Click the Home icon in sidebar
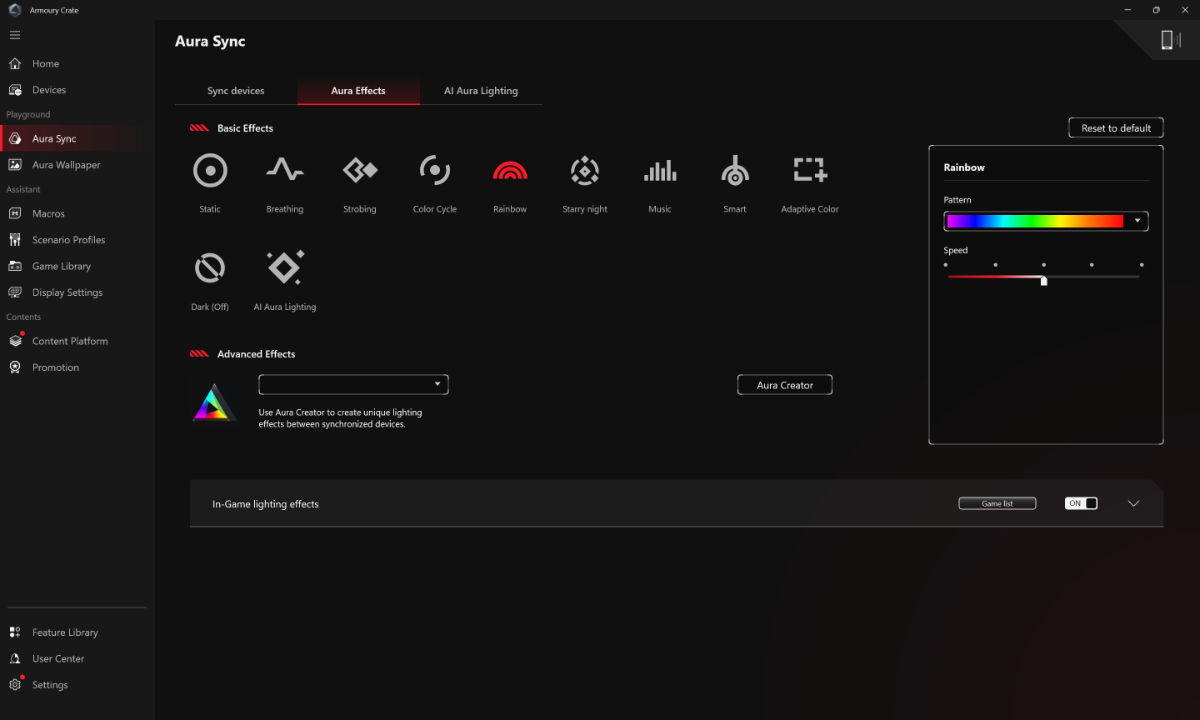The image size is (1200, 720). coord(15,64)
